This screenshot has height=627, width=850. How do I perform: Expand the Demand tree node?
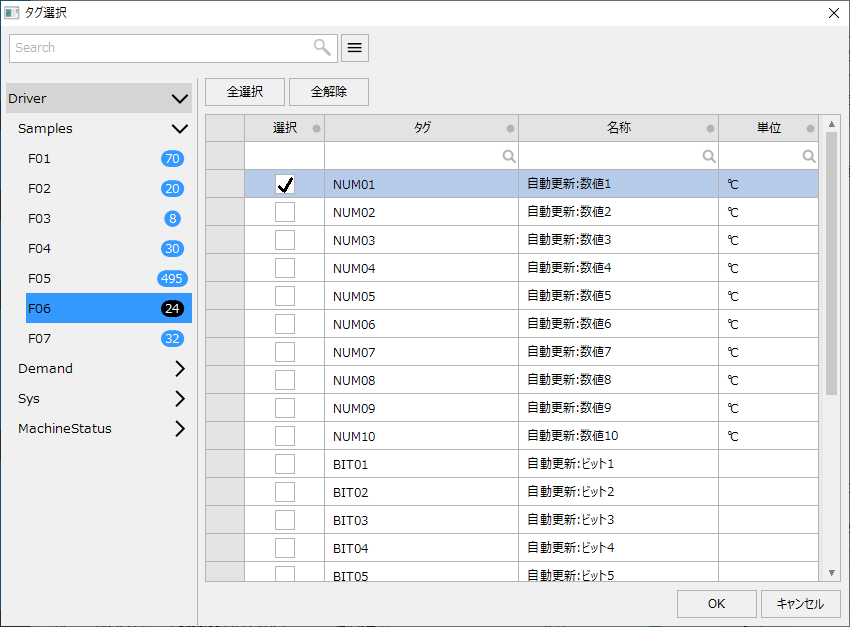180,369
